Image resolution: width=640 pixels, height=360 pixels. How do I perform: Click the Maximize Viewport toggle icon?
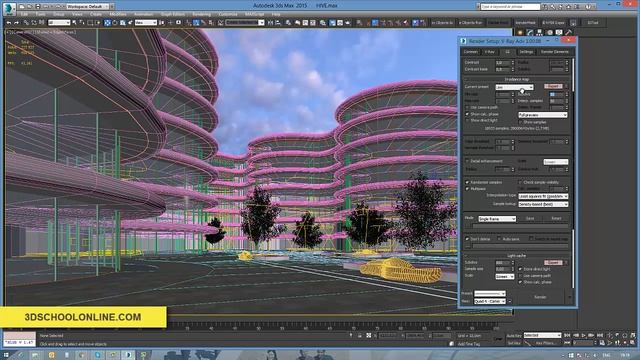point(633,343)
